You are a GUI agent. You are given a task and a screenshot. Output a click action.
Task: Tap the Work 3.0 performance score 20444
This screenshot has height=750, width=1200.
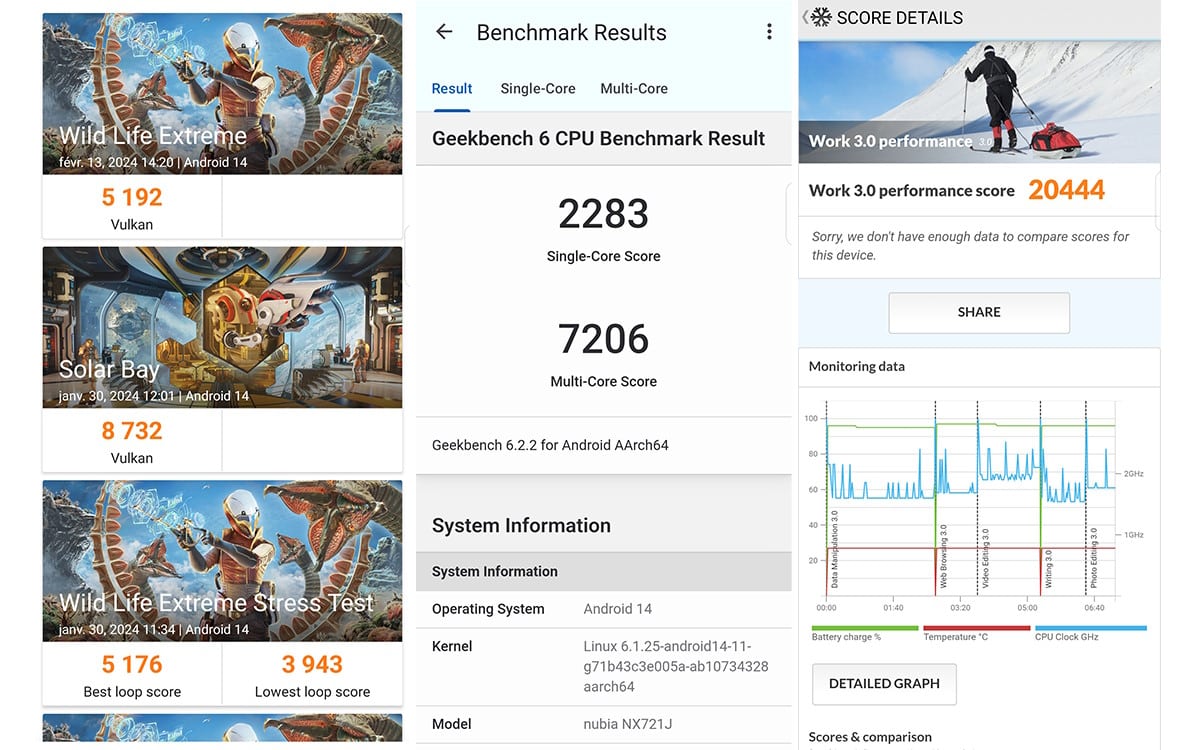pyautogui.click(x=1066, y=190)
